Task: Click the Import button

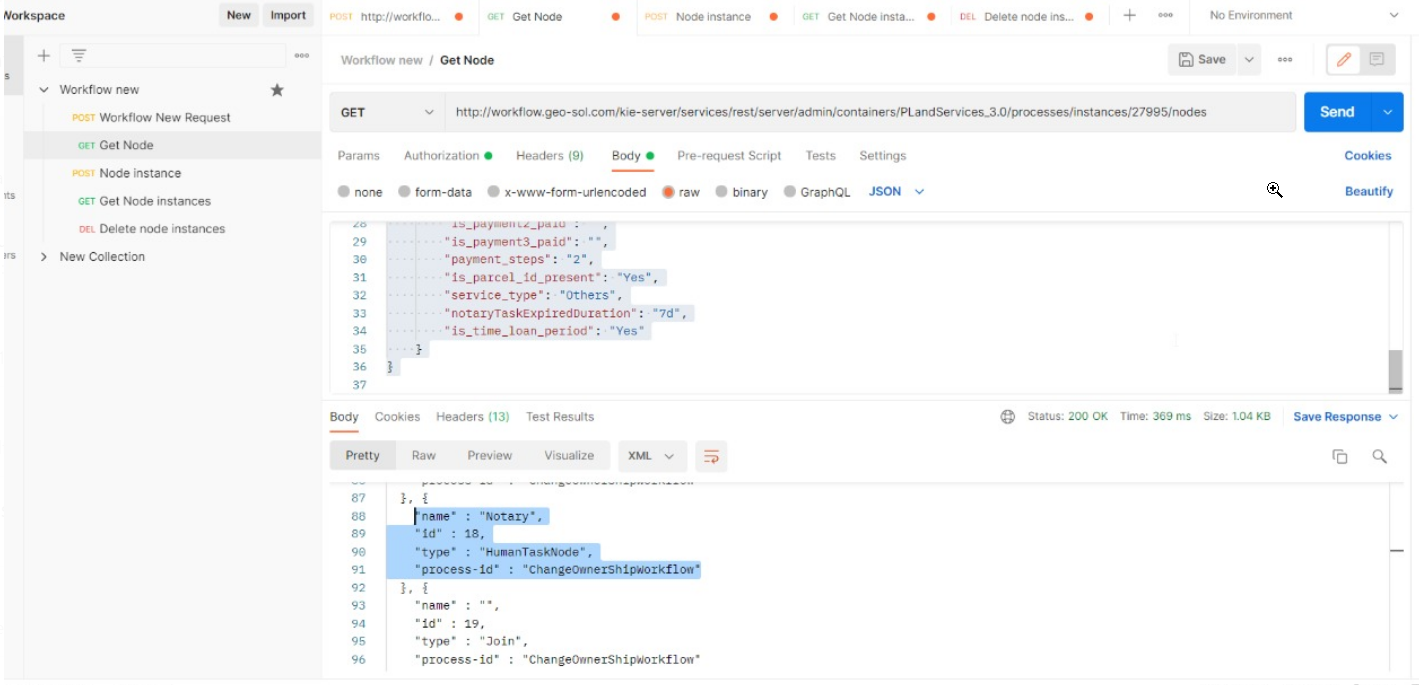Action: pyautogui.click(x=288, y=15)
